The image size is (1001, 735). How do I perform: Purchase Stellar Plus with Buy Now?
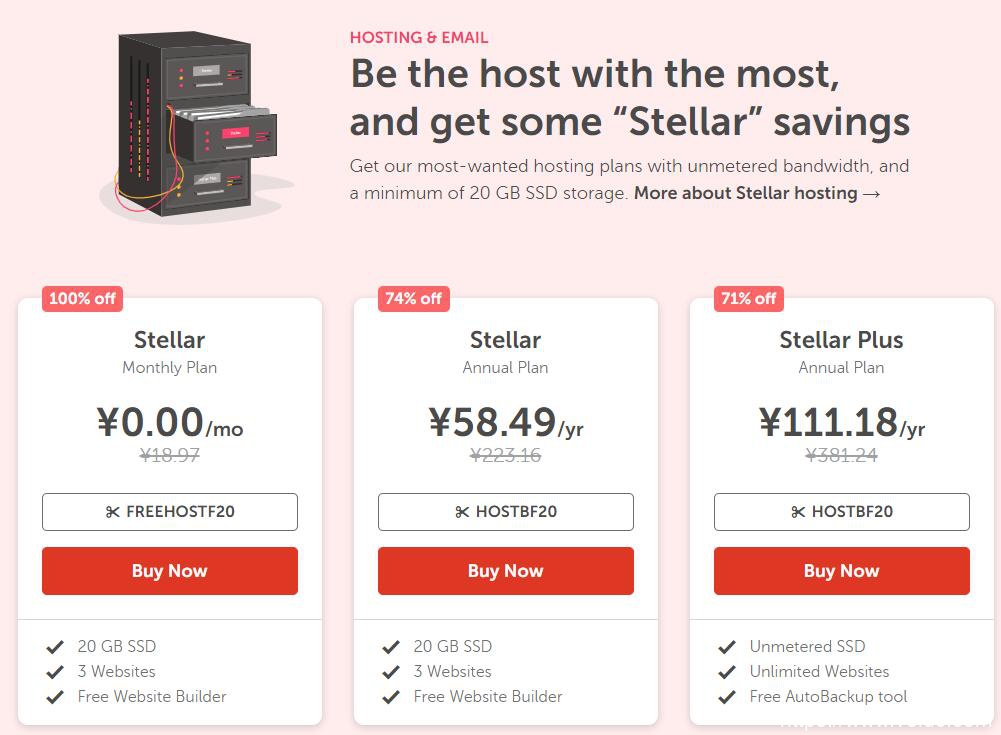point(842,571)
